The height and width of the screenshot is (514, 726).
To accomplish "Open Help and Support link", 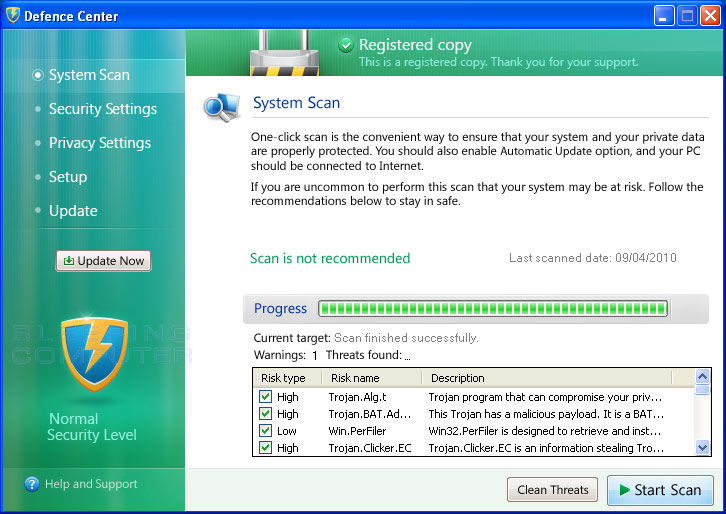I will pyautogui.click(x=91, y=484).
